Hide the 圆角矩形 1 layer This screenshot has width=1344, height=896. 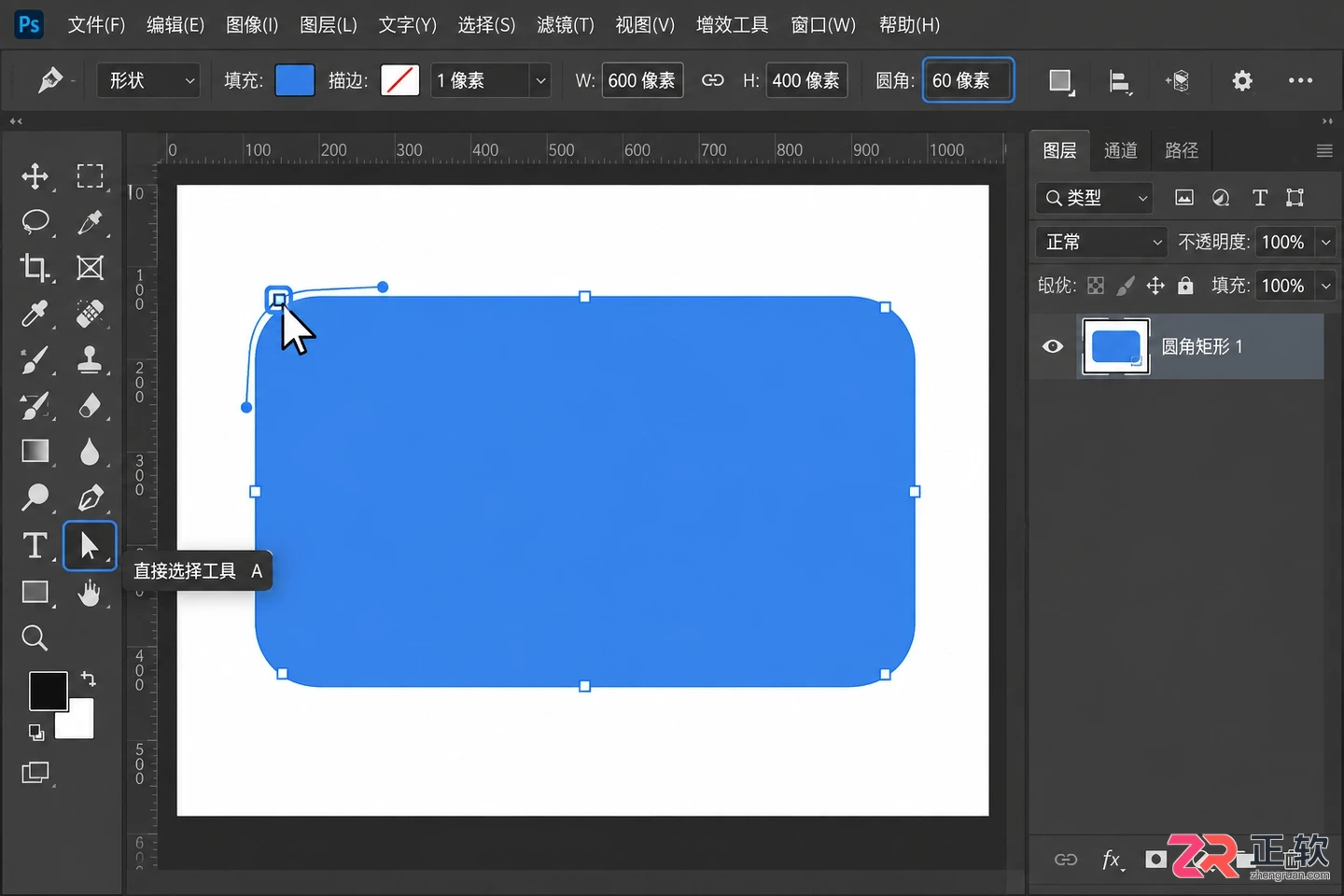(x=1053, y=346)
